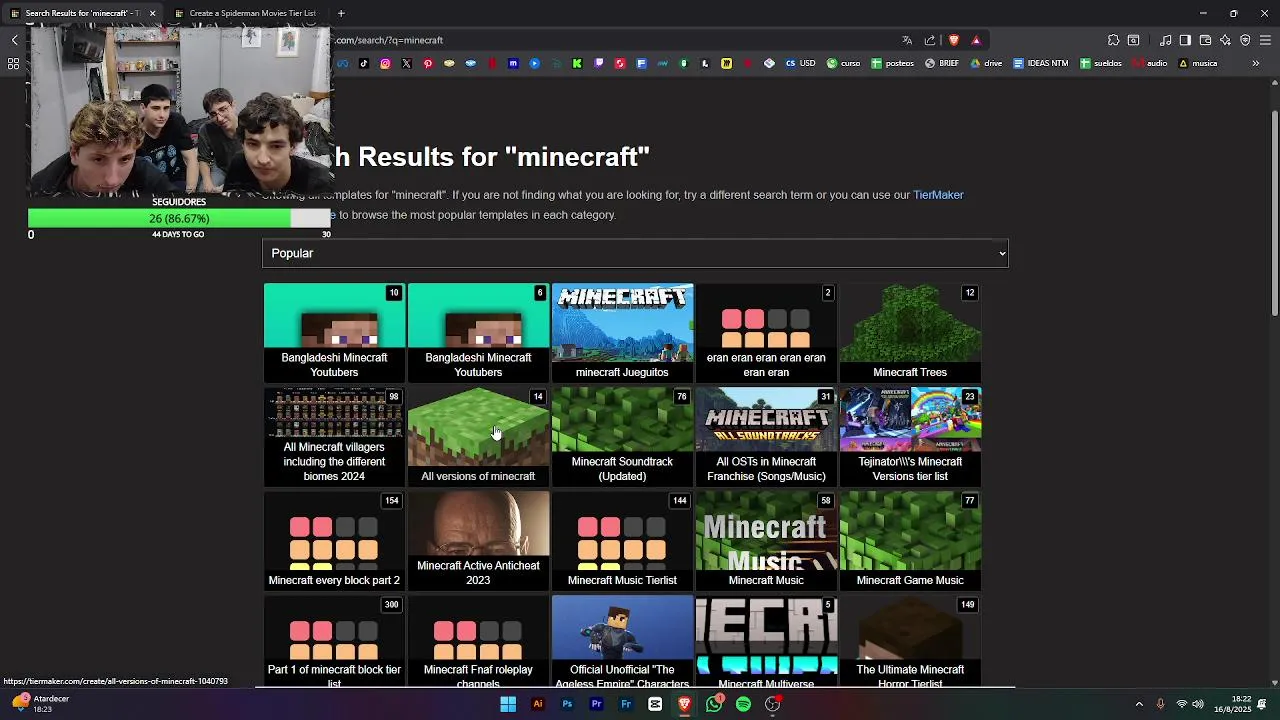Open CapCut from the taskbar
Viewport: 1280px width, 720px height.
(x=655, y=704)
